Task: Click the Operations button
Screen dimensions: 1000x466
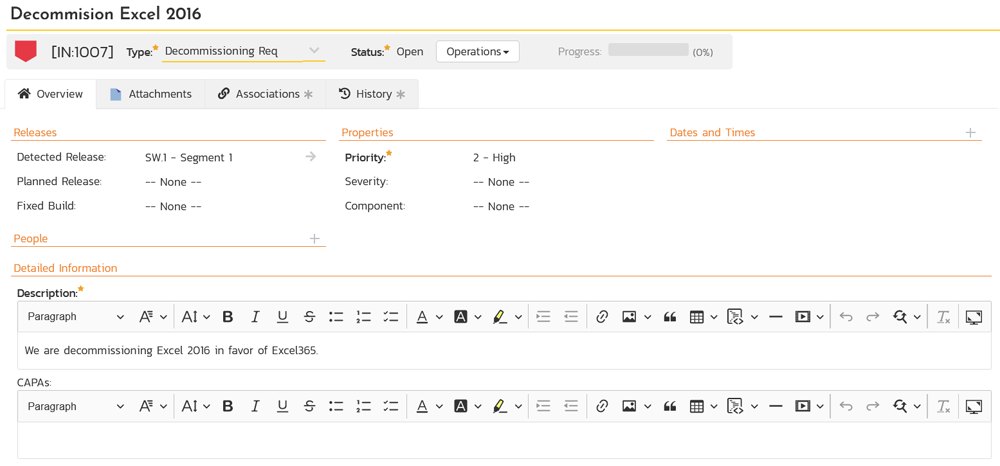Action: tap(477, 52)
